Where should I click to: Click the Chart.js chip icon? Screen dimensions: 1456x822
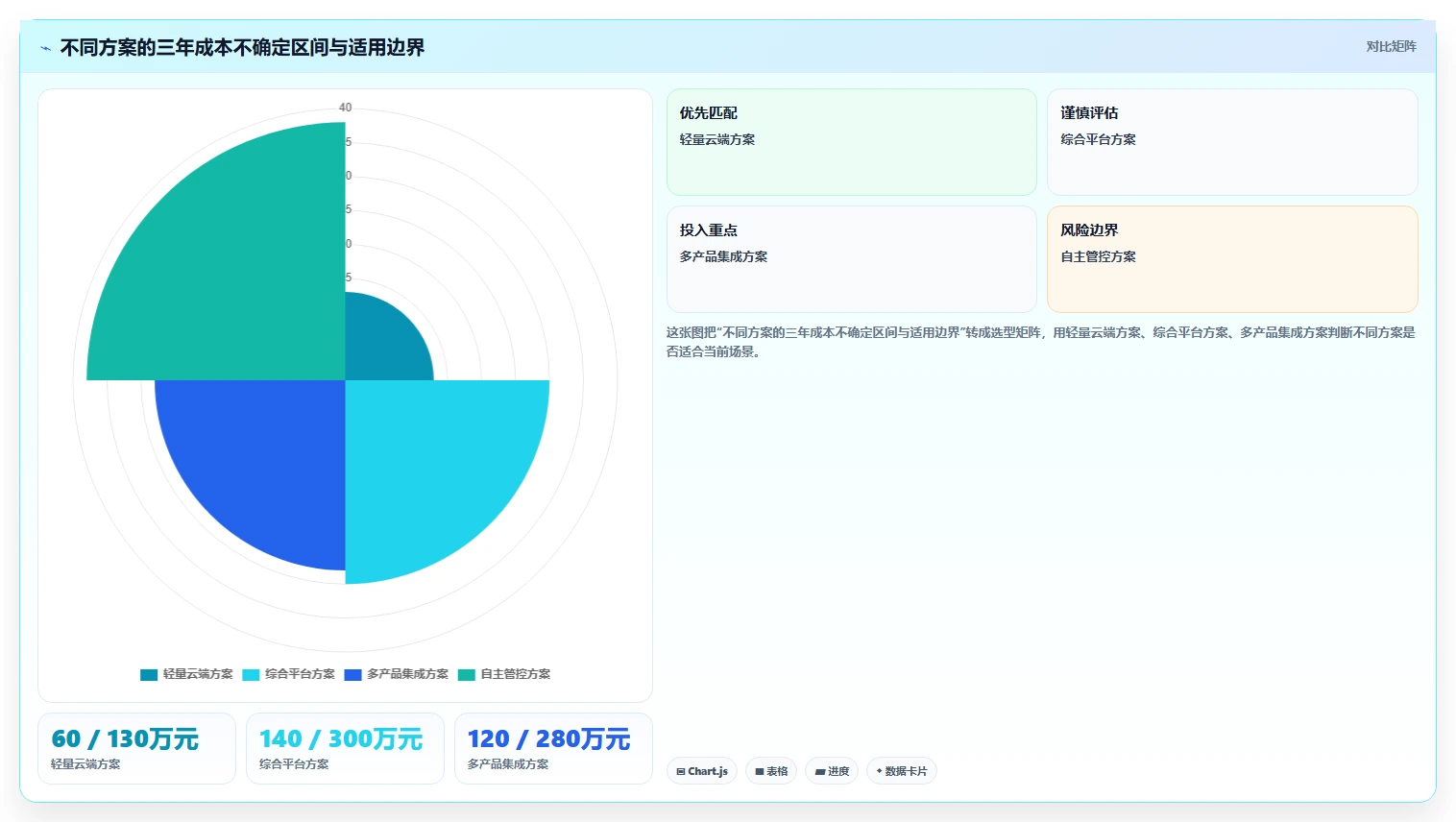(681, 771)
